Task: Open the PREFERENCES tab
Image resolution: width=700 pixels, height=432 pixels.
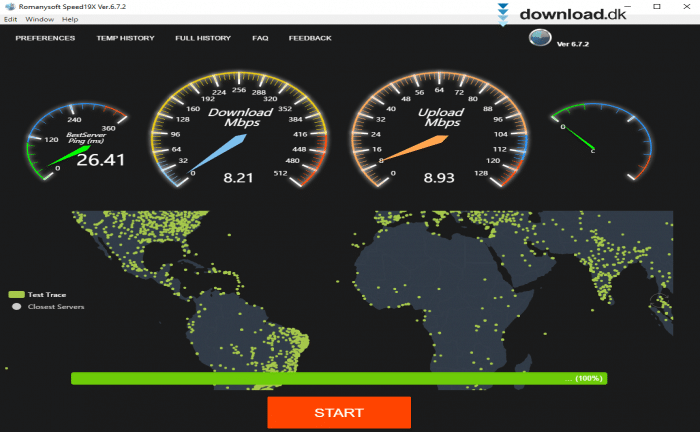Action: [x=45, y=38]
